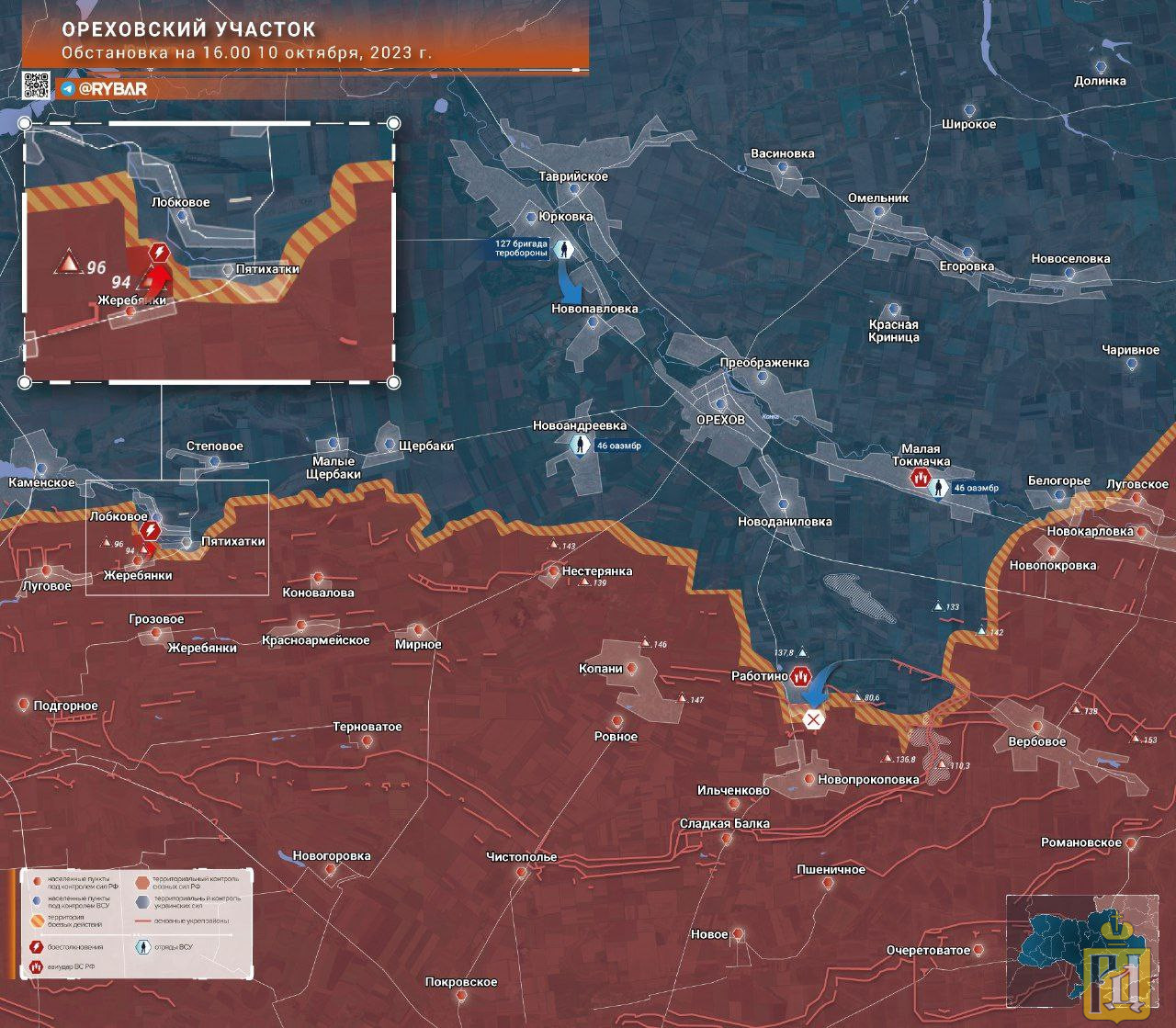This screenshot has height=1028, width=1176.
Task: Click the Чистополье settlement label
Action: tap(522, 857)
